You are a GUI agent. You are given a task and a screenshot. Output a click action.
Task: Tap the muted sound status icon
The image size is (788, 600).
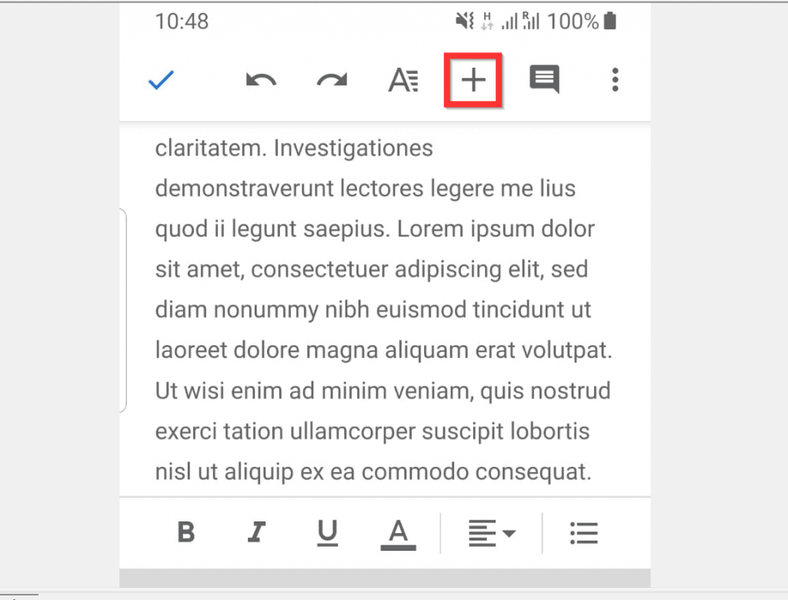click(464, 21)
